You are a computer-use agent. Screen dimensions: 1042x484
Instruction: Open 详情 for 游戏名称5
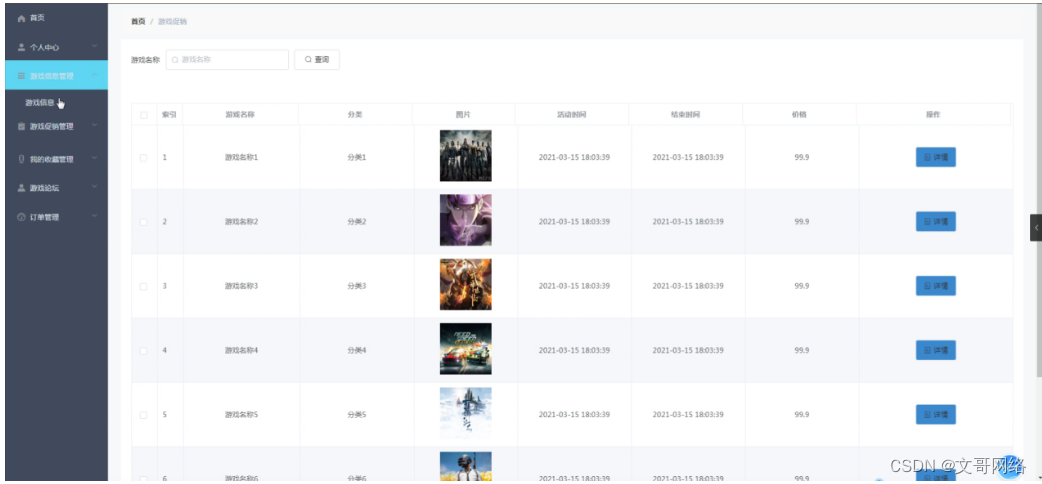pyautogui.click(x=936, y=414)
